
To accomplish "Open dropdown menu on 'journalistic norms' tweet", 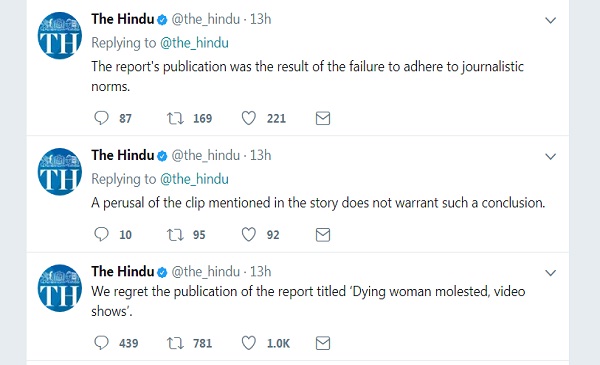I will point(550,20).
